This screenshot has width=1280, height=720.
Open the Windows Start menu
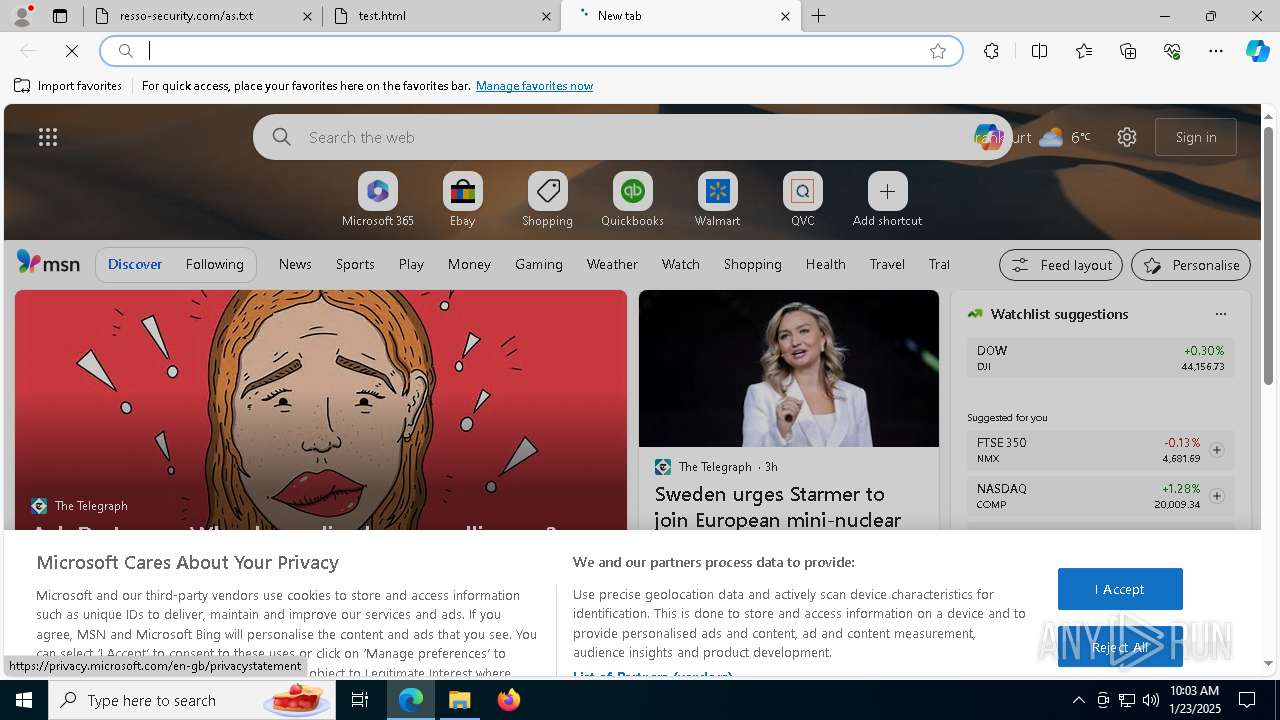tap(24, 700)
